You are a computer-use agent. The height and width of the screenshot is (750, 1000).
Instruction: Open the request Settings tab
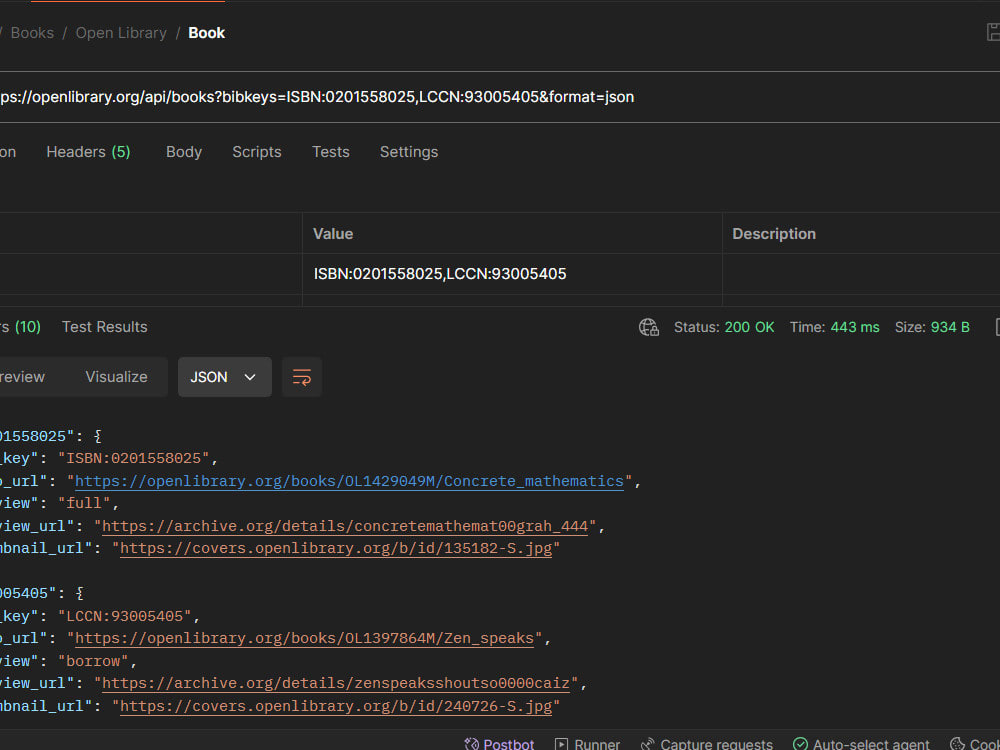pyautogui.click(x=409, y=152)
